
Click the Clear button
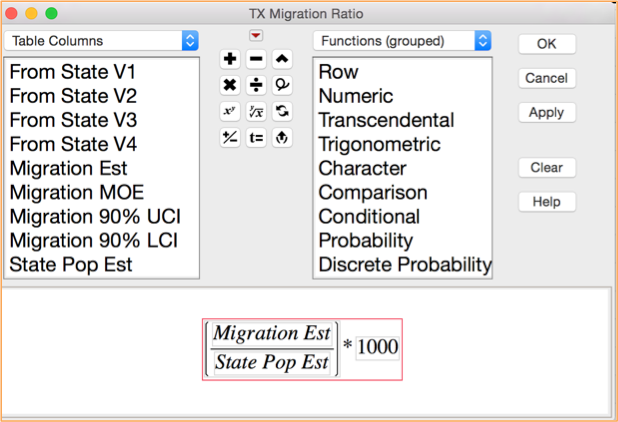(x=547, y=167)
